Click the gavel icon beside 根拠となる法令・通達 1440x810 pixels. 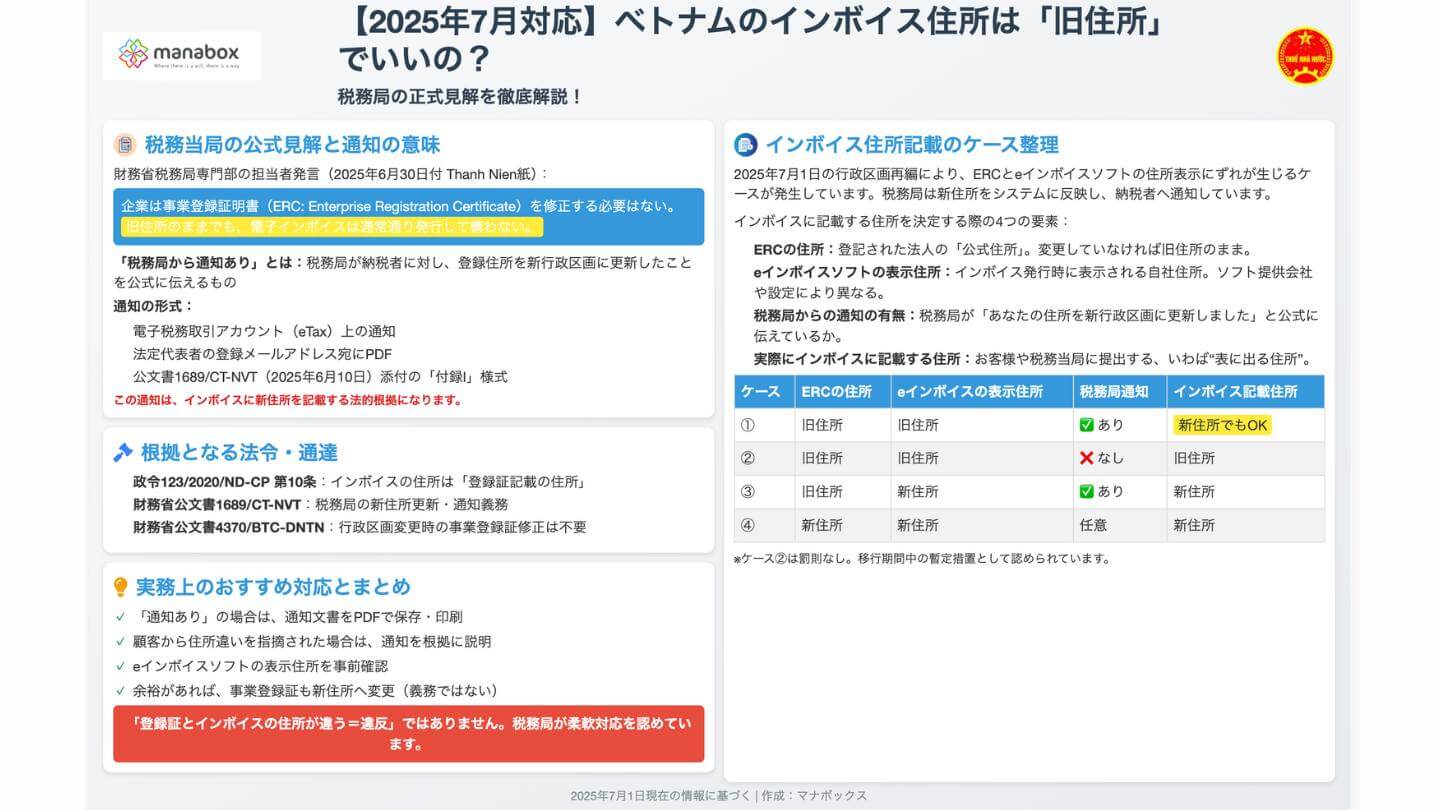coord(124,453)
